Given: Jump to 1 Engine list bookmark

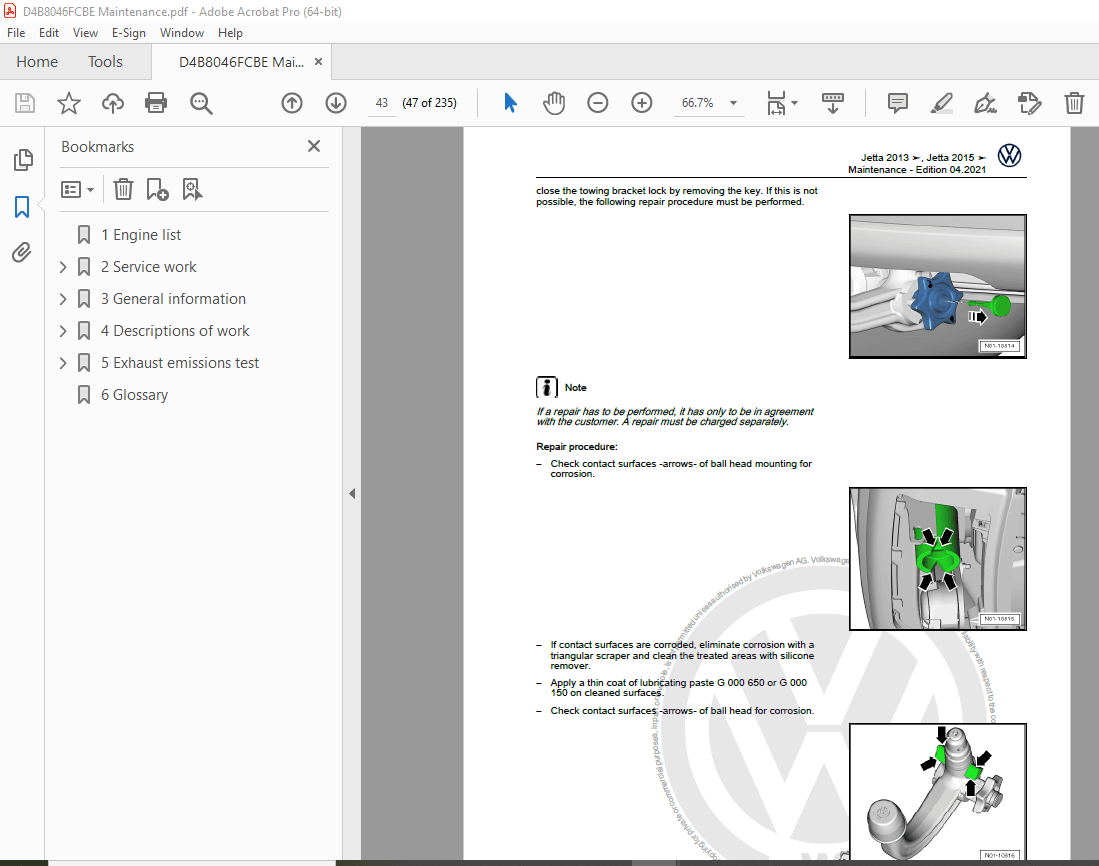Looking at the screenshot, I should [x=141, y=235].
